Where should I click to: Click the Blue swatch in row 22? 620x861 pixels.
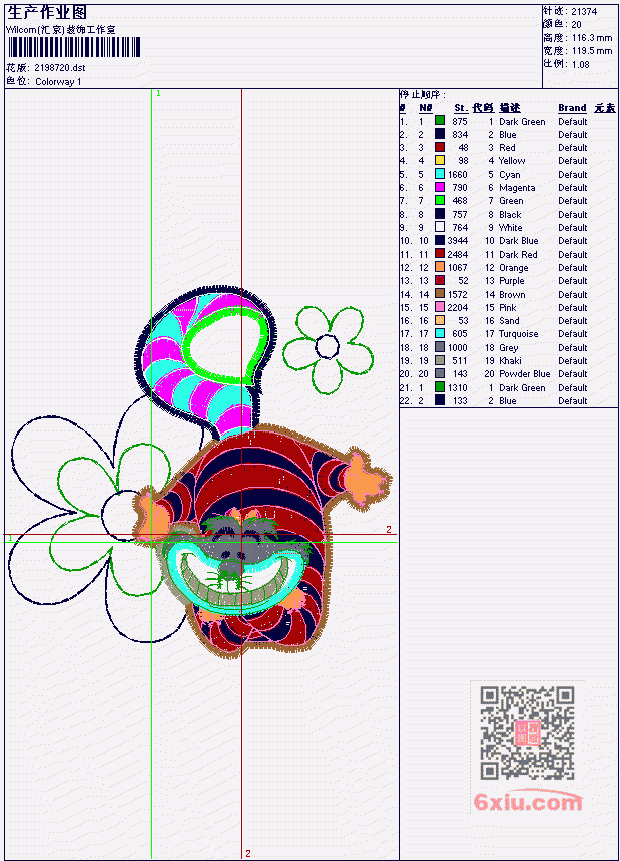(440, 400)
